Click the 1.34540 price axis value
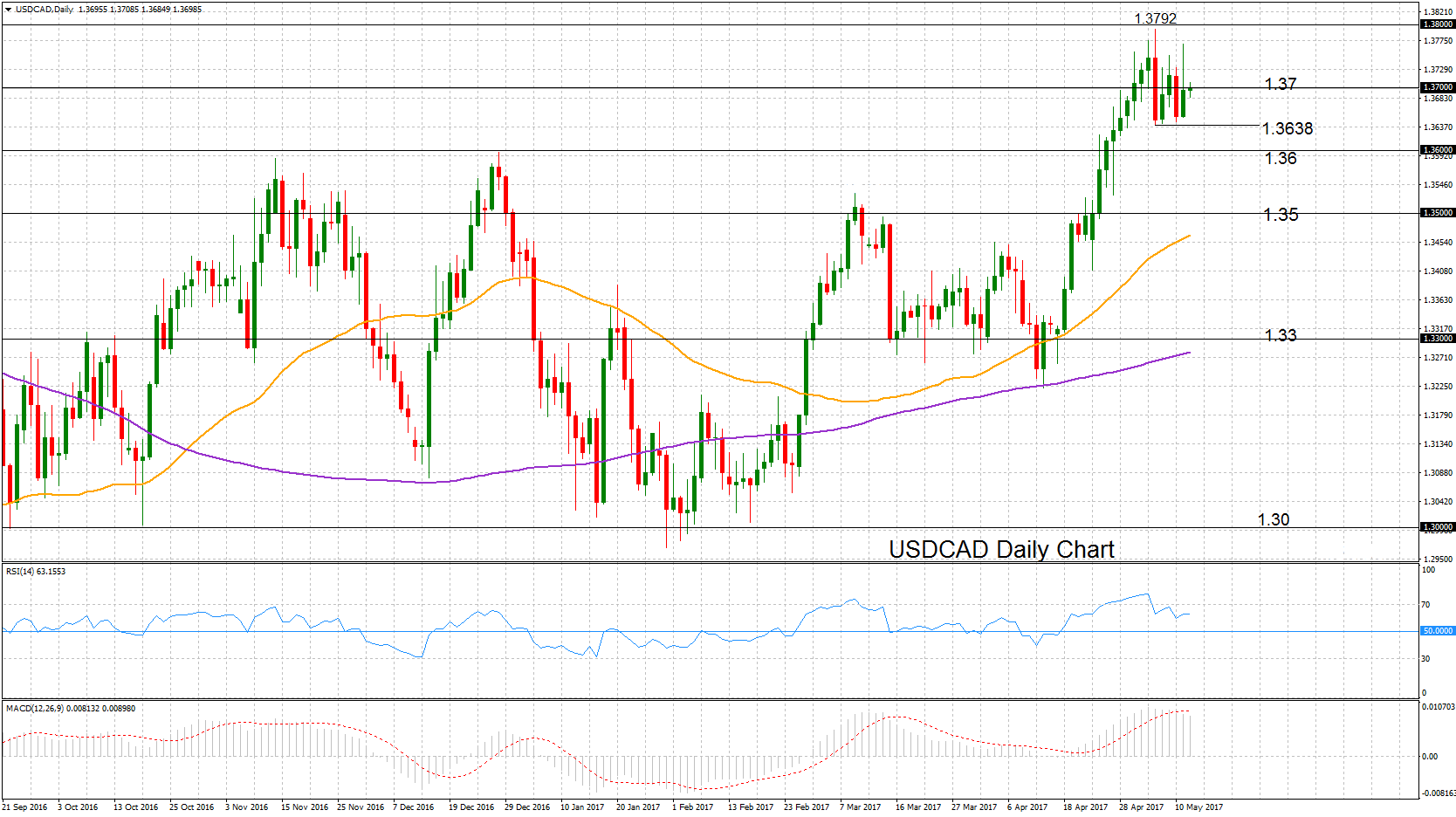 click(x=1438, y=243)
